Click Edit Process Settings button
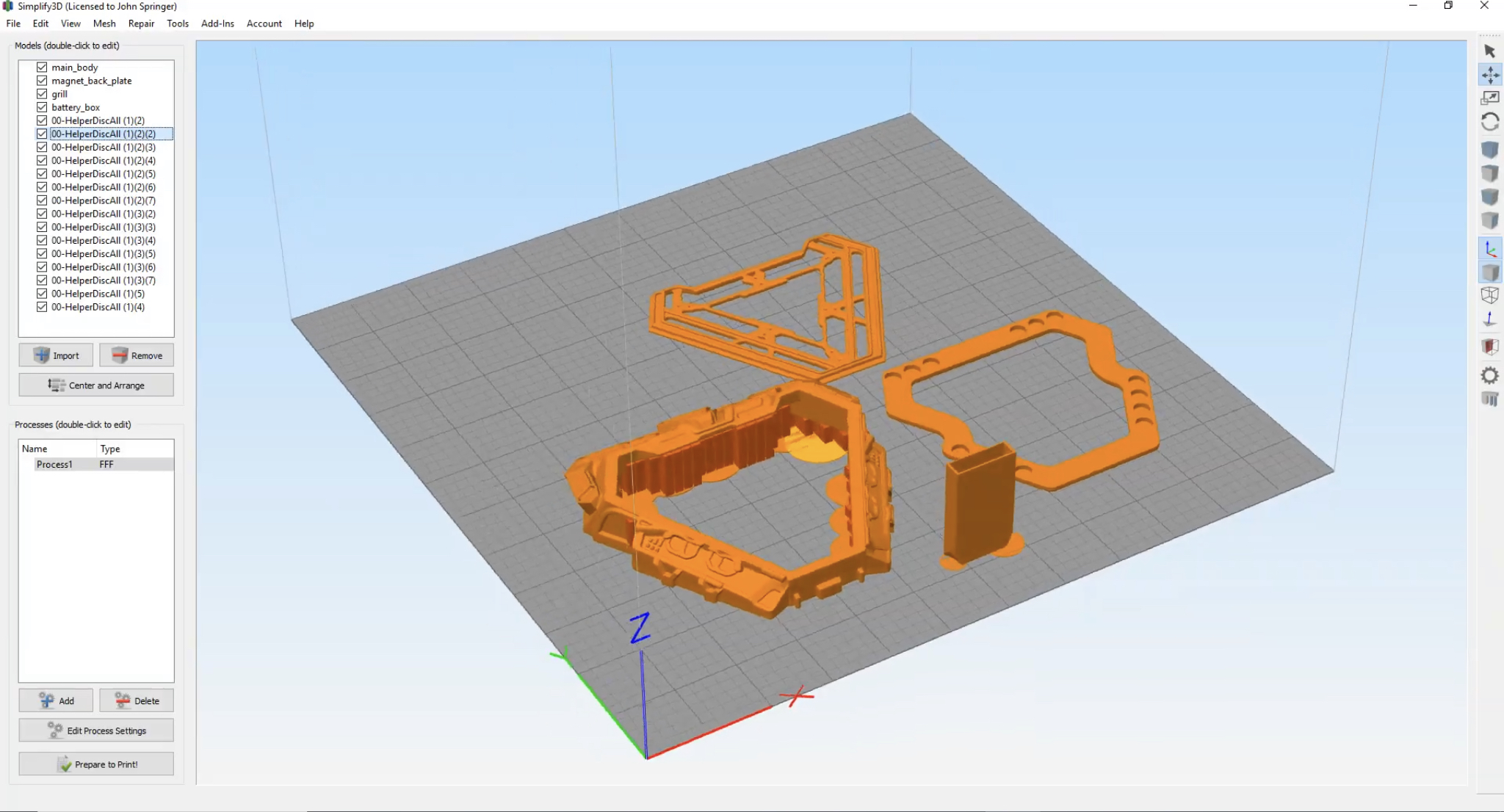 (x=96, y=731)
